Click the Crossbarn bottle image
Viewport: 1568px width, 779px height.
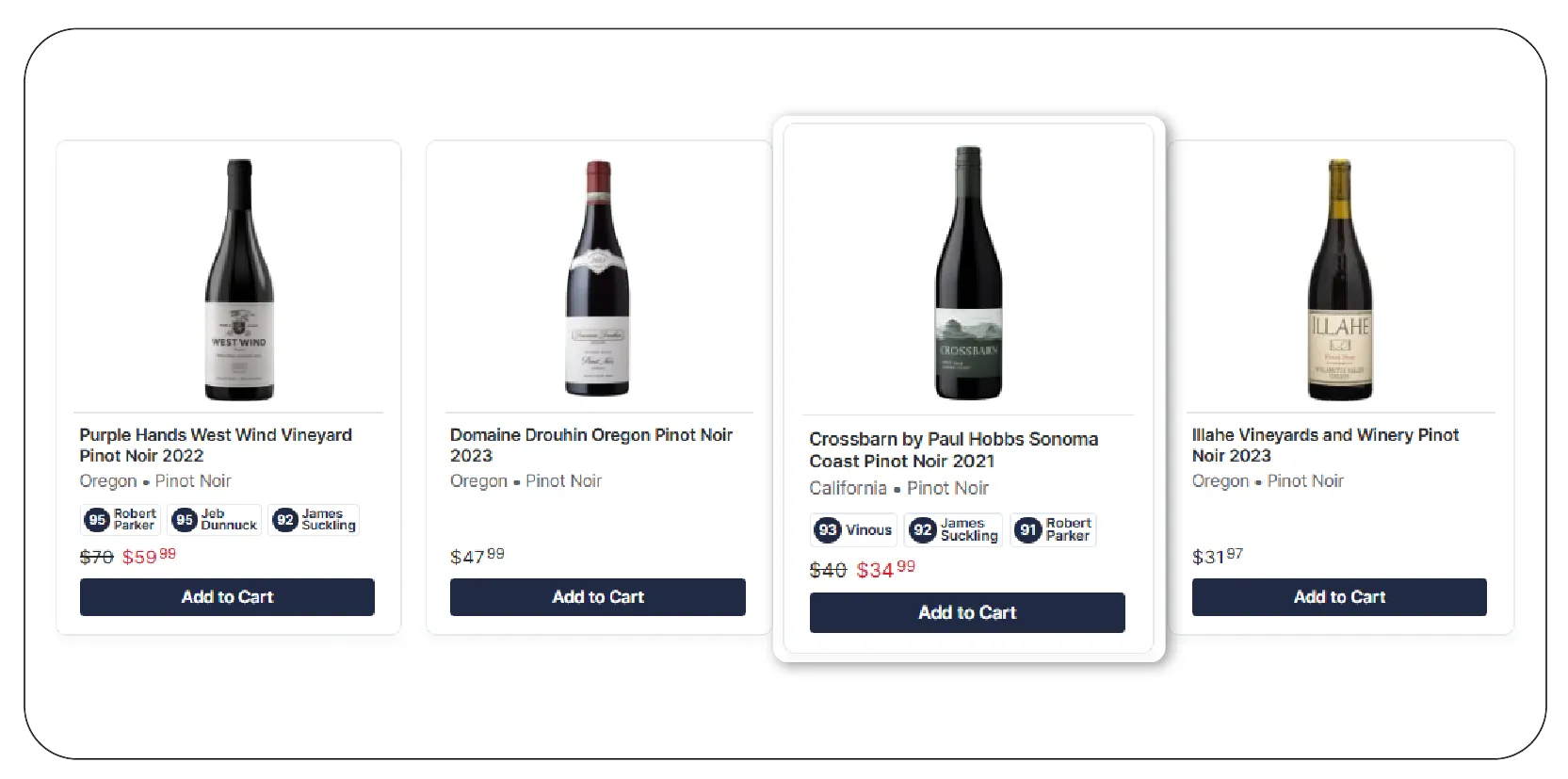pos(967,273)
